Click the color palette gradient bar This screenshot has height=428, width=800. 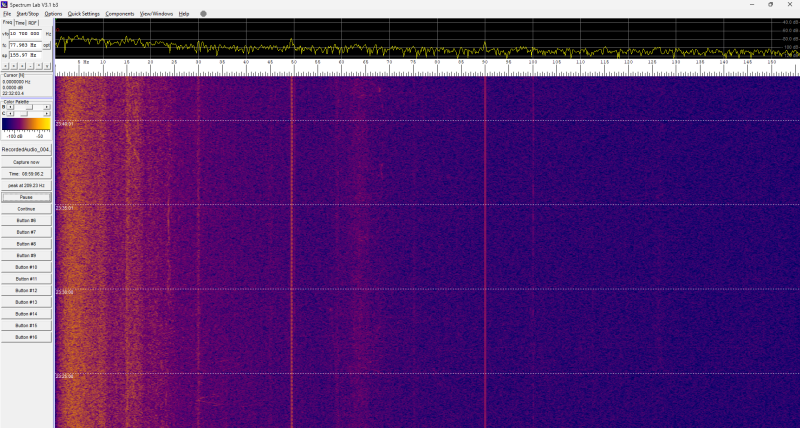point(26,124)
